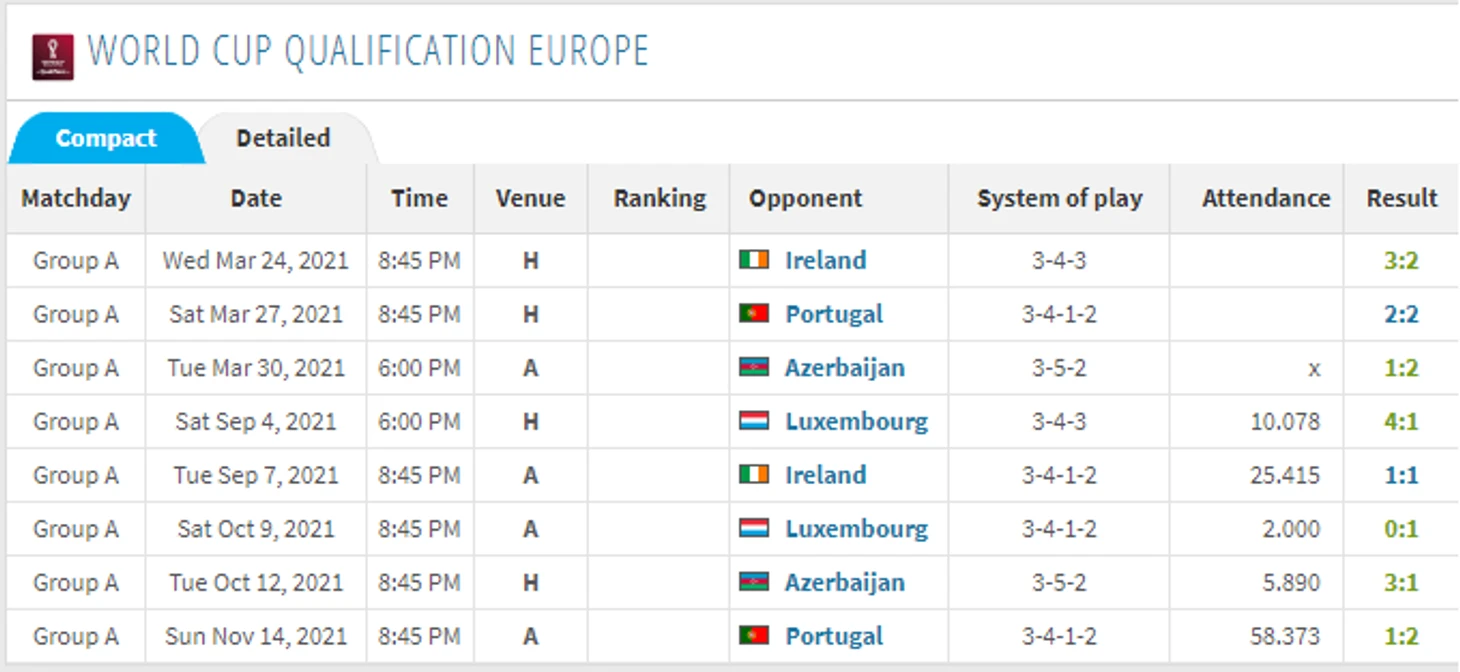Switch to the Detailed tab
This screenshot has height=672, width=1460.
283,138
